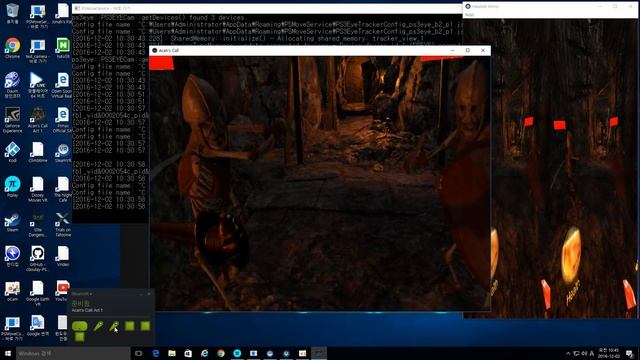Open the YouTube desktop shortcut
This screenshot has width=640, height=360.
tap(63, 291)
